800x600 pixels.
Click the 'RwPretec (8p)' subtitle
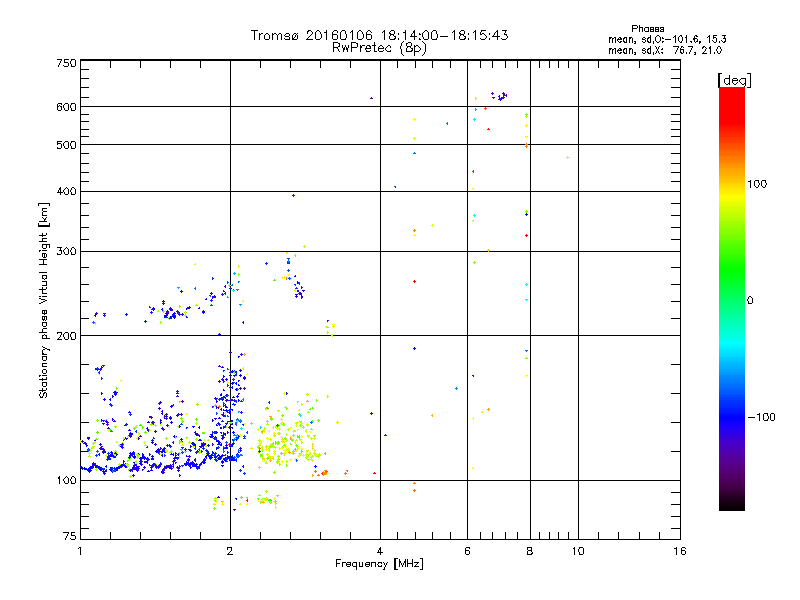pos(379,48)
